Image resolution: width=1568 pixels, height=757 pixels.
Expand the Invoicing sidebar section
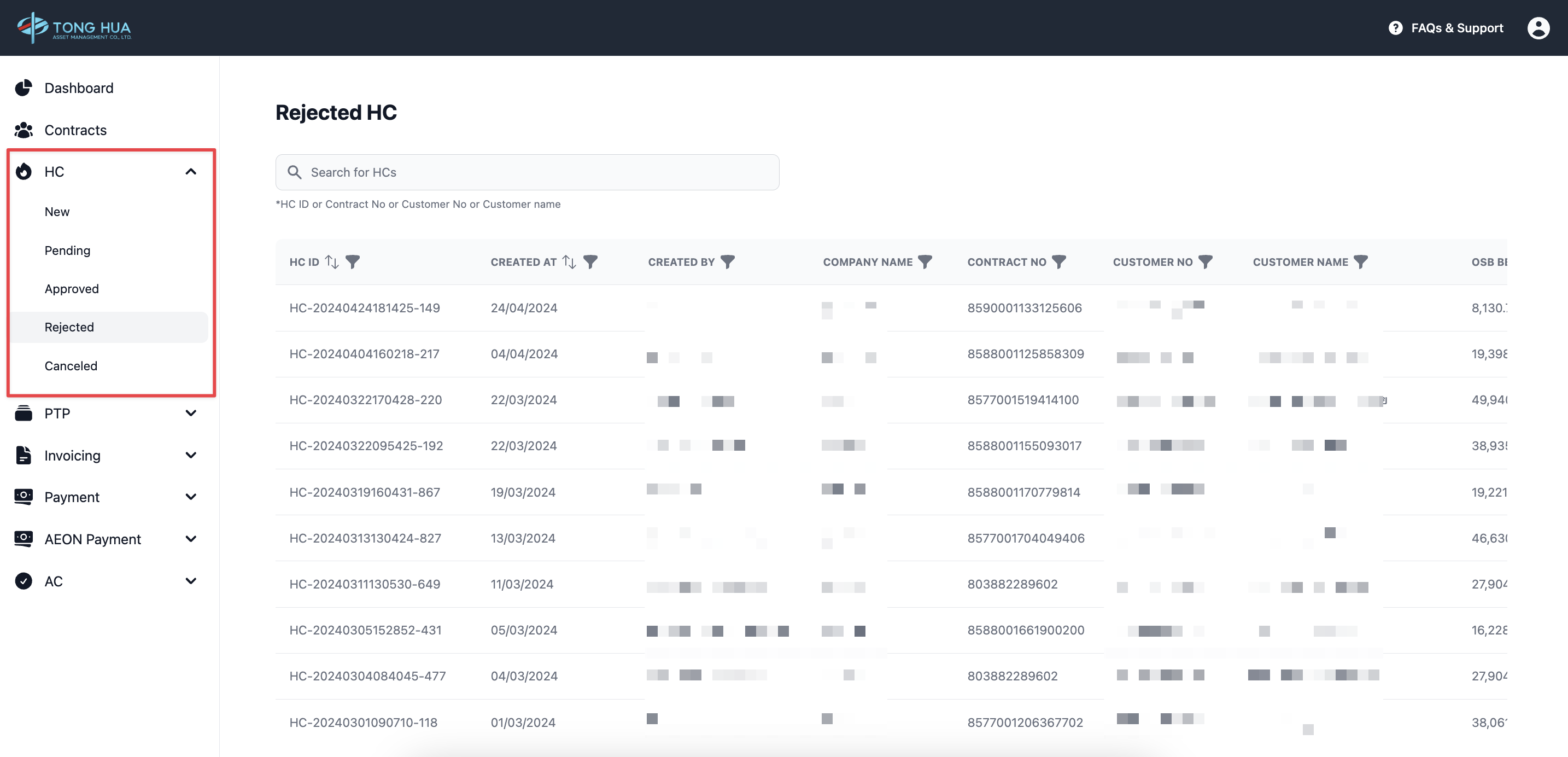(x=190, y=456)
